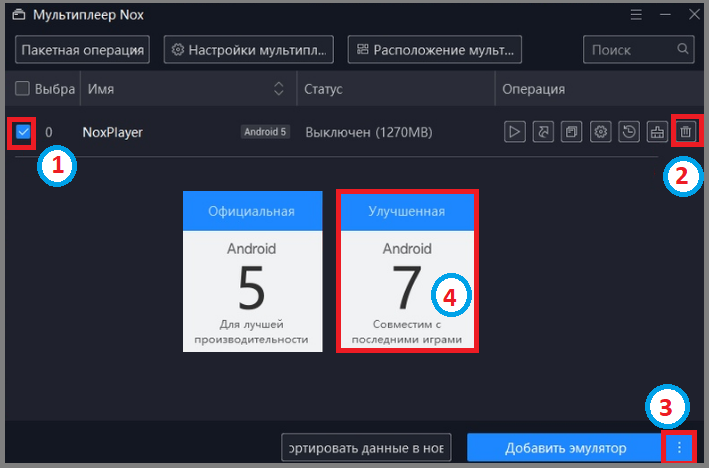Viewport: 709px width, 468px height.
Task: Copy the NoxPlayer emulator instance
Action: click(x=572, y=132)
